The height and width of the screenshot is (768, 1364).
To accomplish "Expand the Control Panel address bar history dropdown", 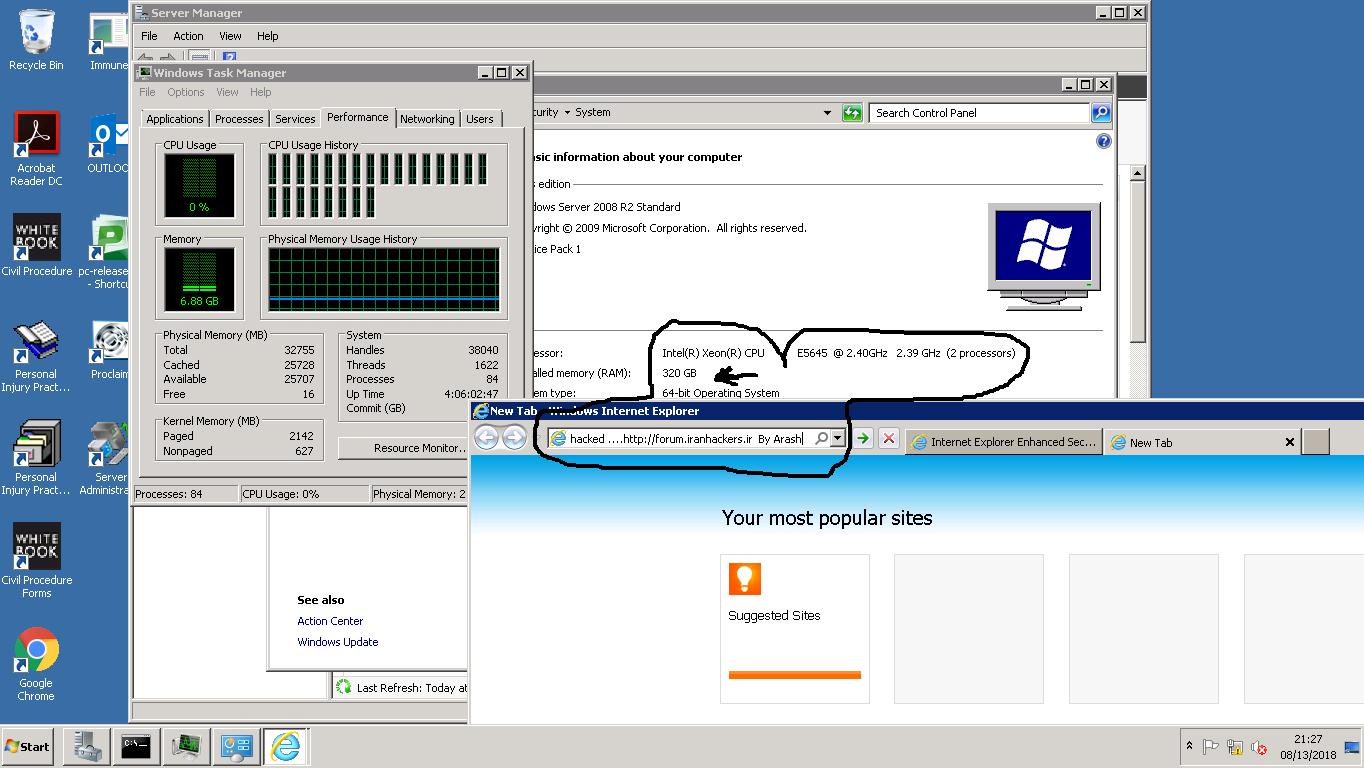I will point(827,113).
